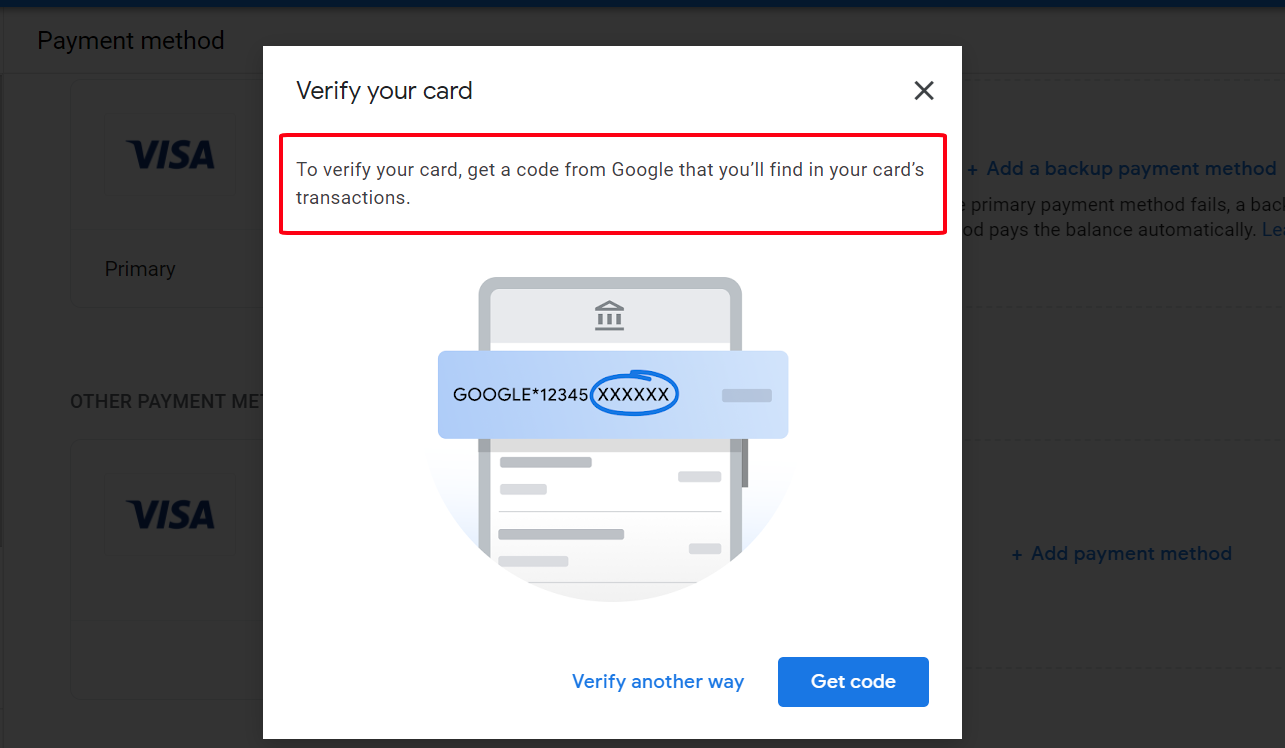1285x748 pixels.
Task: Select the Payment method heading
Action: (130, 41)
